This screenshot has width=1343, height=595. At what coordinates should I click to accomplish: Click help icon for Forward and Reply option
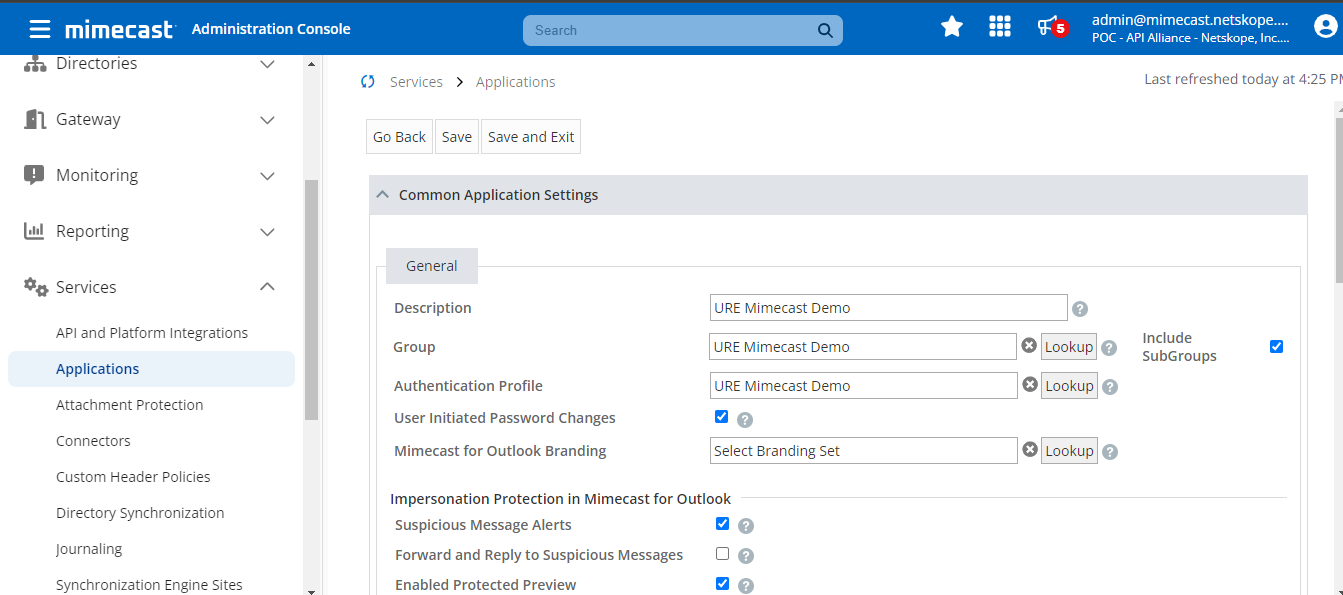point(746,556)
